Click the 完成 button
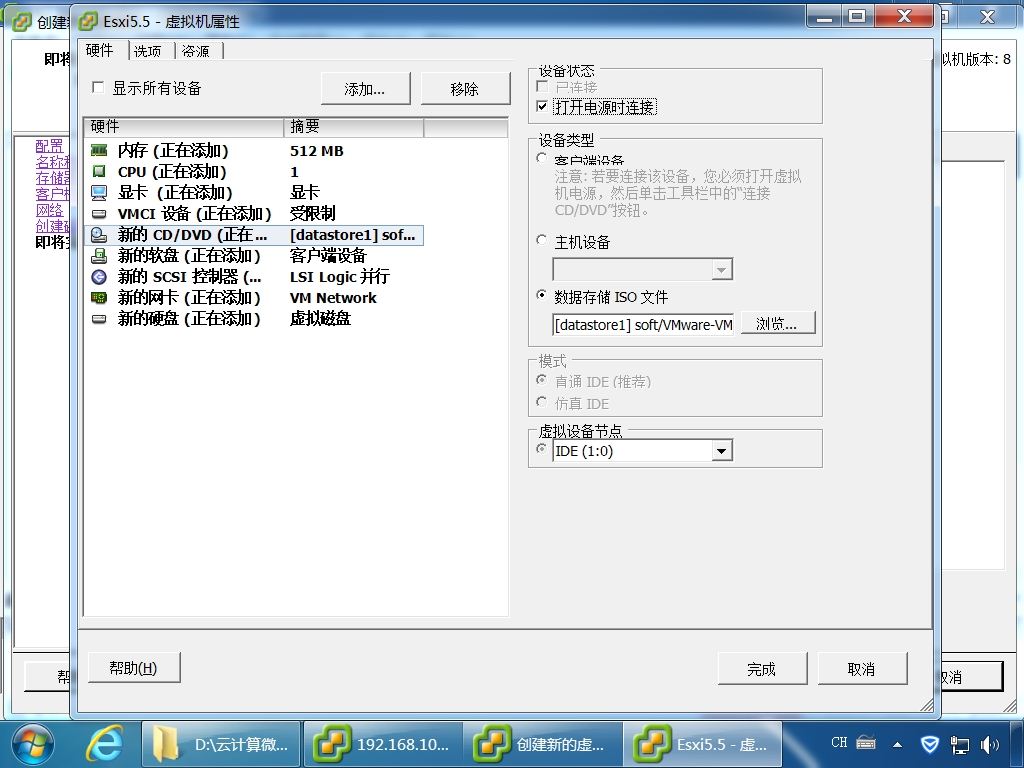Viewport: 1024px width, 768px height. (762, 669)
